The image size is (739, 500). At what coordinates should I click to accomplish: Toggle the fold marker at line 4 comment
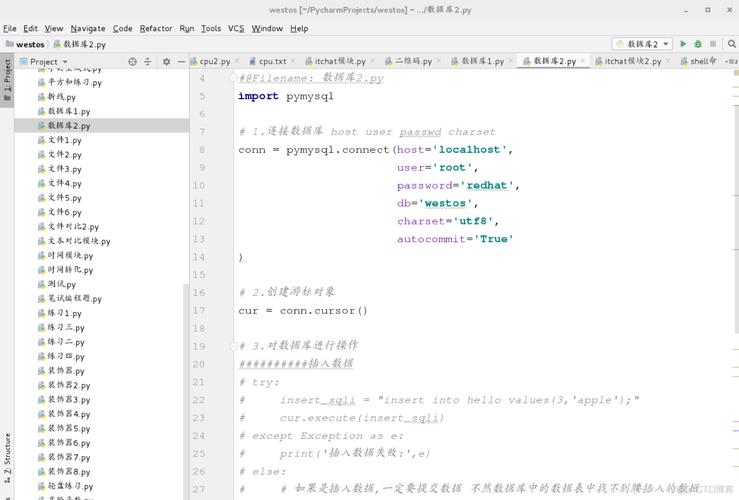click(233, 78)
